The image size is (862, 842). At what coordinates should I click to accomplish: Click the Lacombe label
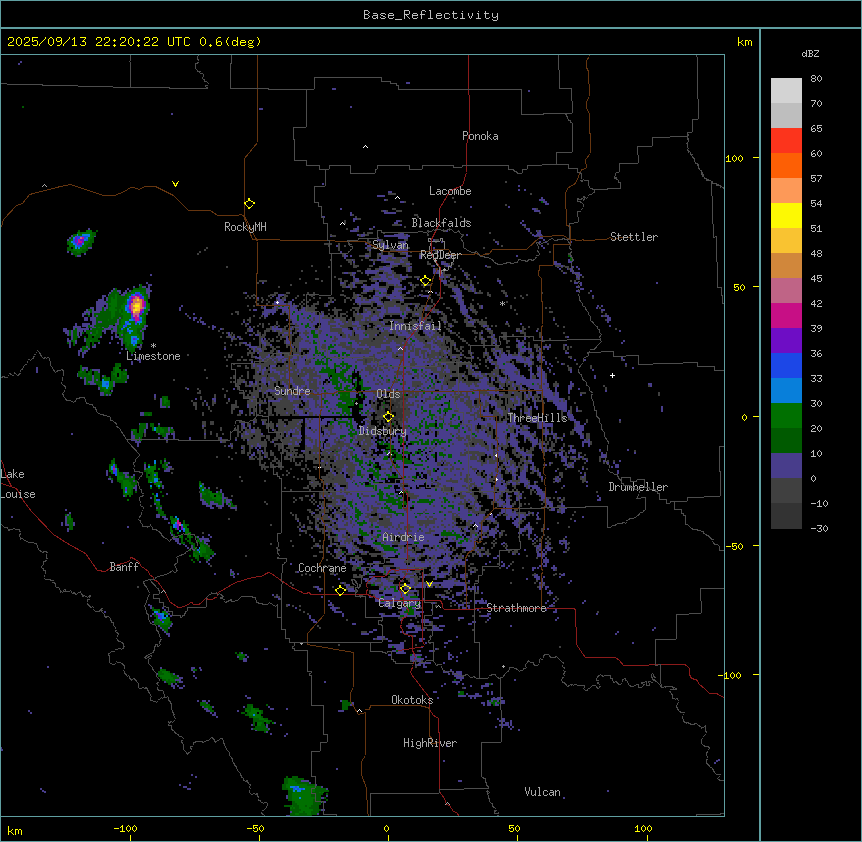tap(450, 191)
